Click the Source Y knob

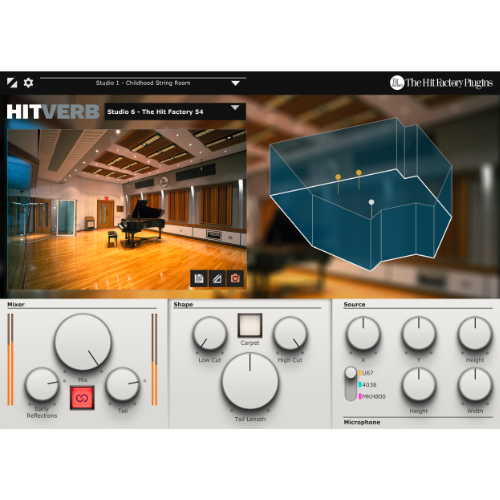(x=419, y=334)
